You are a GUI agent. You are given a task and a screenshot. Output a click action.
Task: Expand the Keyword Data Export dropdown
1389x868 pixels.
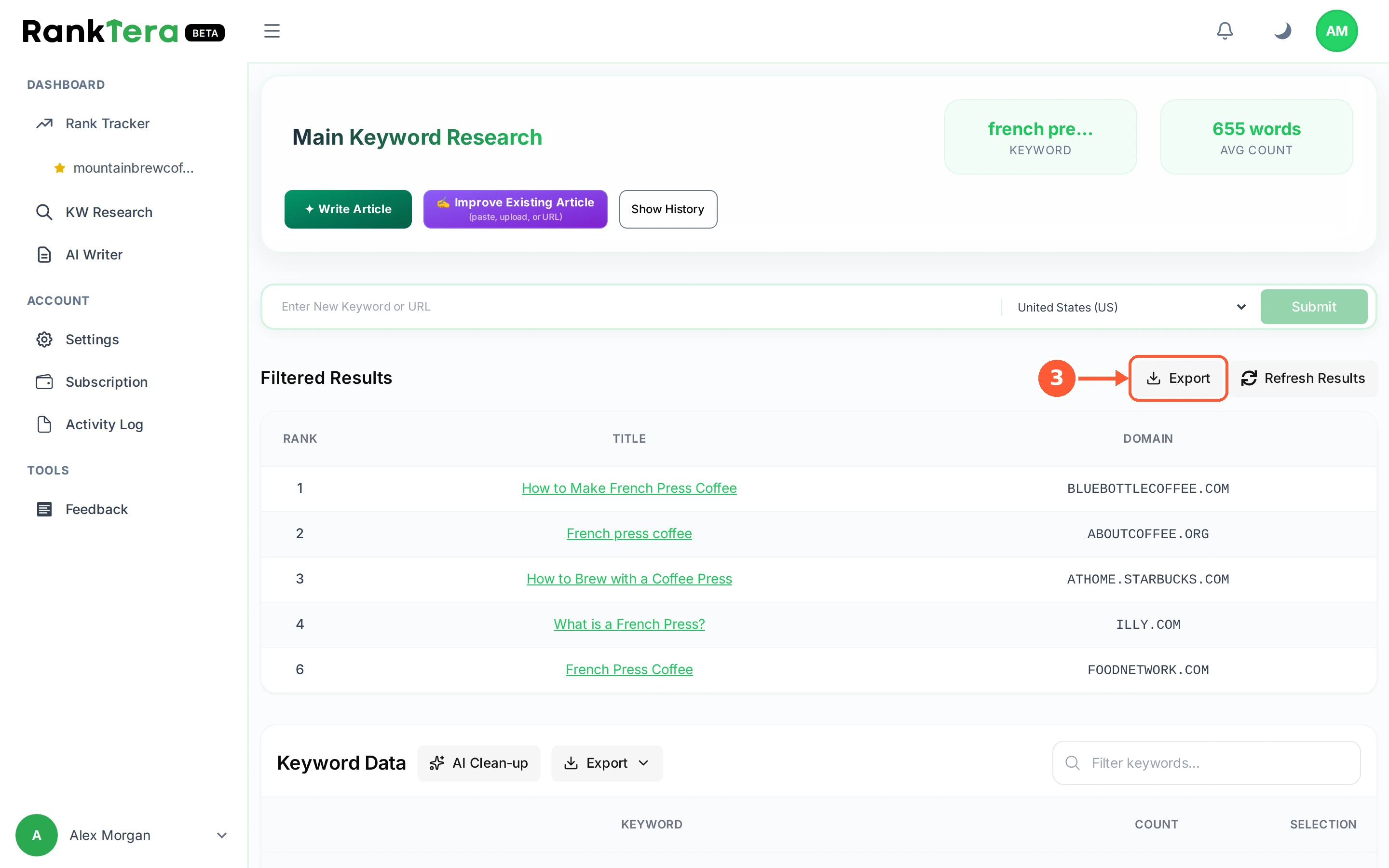point(607,763)
